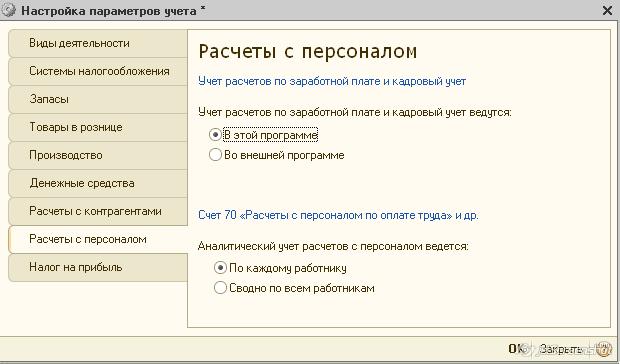This screenshot has width=620, height=364.
Task: Click the window title gear icon
Action: [9, 10]
